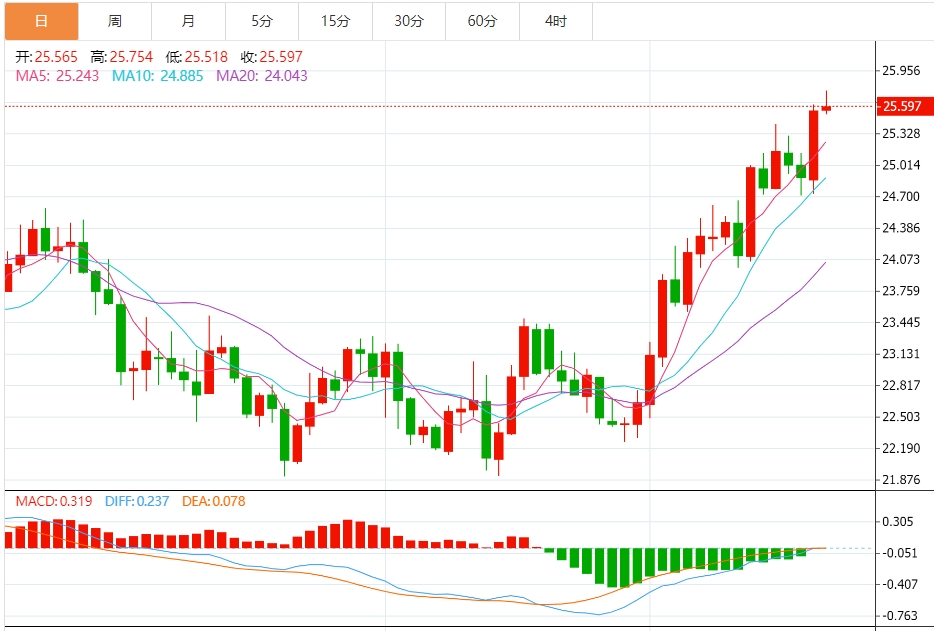Open the 60分 interval tab
Screen dimensions: 934x631
(x=482, y=21)
